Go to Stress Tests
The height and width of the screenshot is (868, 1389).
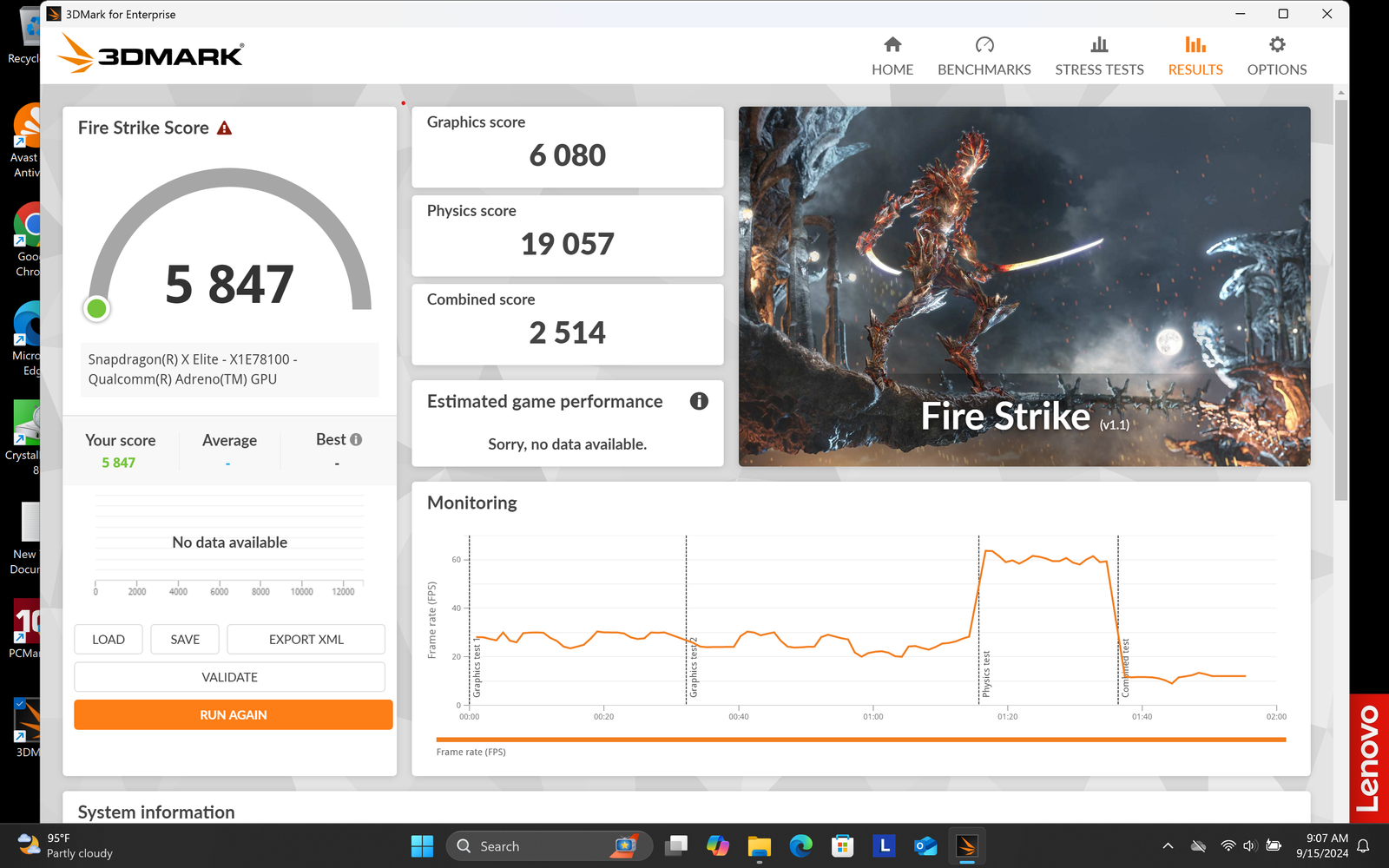[x=1098, y=56]
